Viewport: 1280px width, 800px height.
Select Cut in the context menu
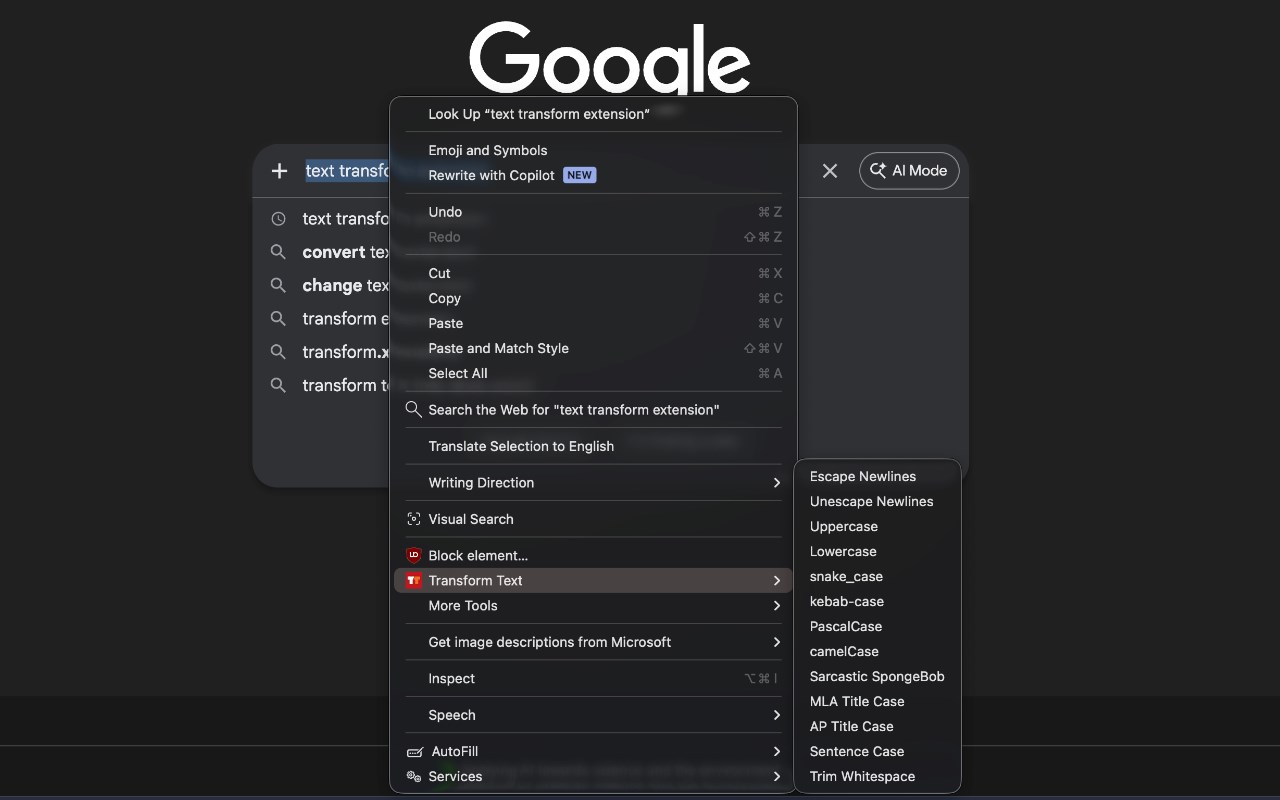click(x=593, y=273)
